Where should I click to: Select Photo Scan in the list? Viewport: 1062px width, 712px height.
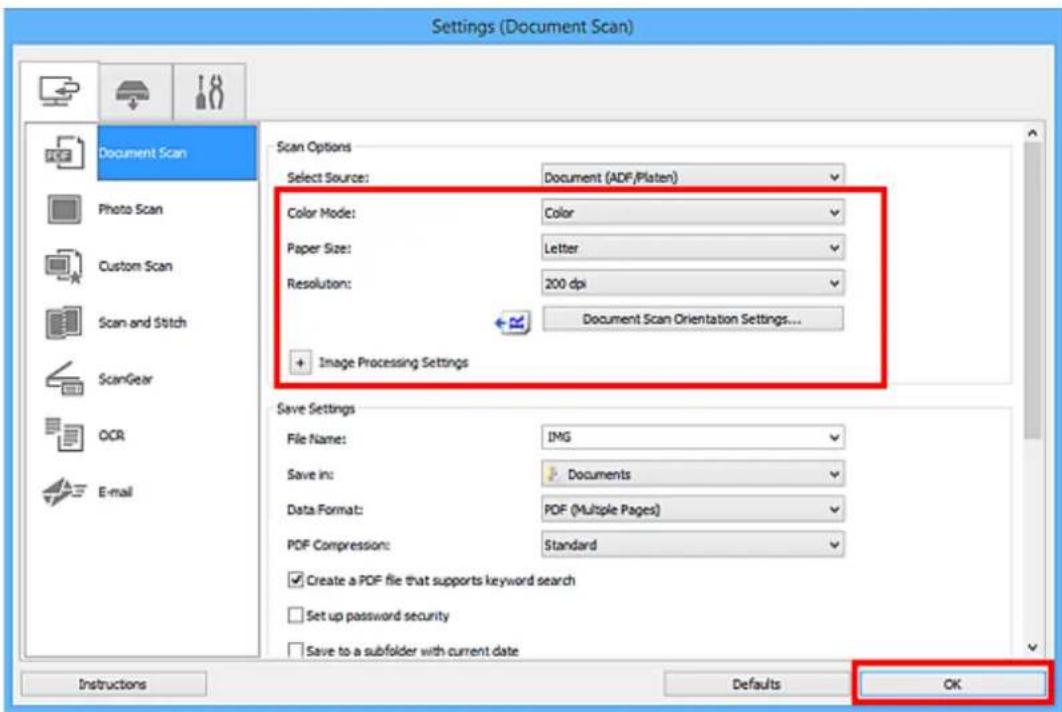tap(130, 209)
